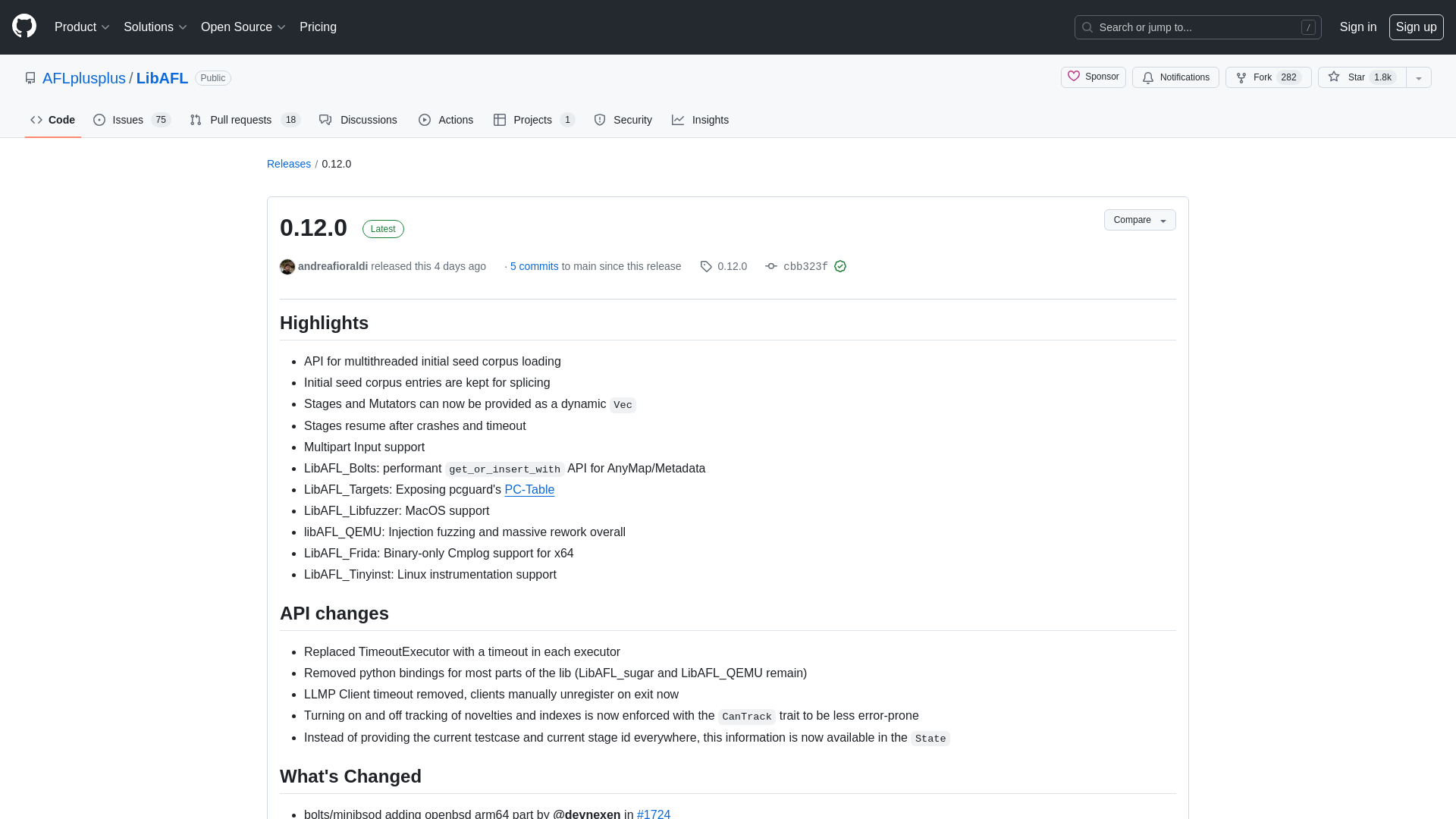1456x819 pixels.
Task: Click the What's Changed heading
Action: click(350, 777)
